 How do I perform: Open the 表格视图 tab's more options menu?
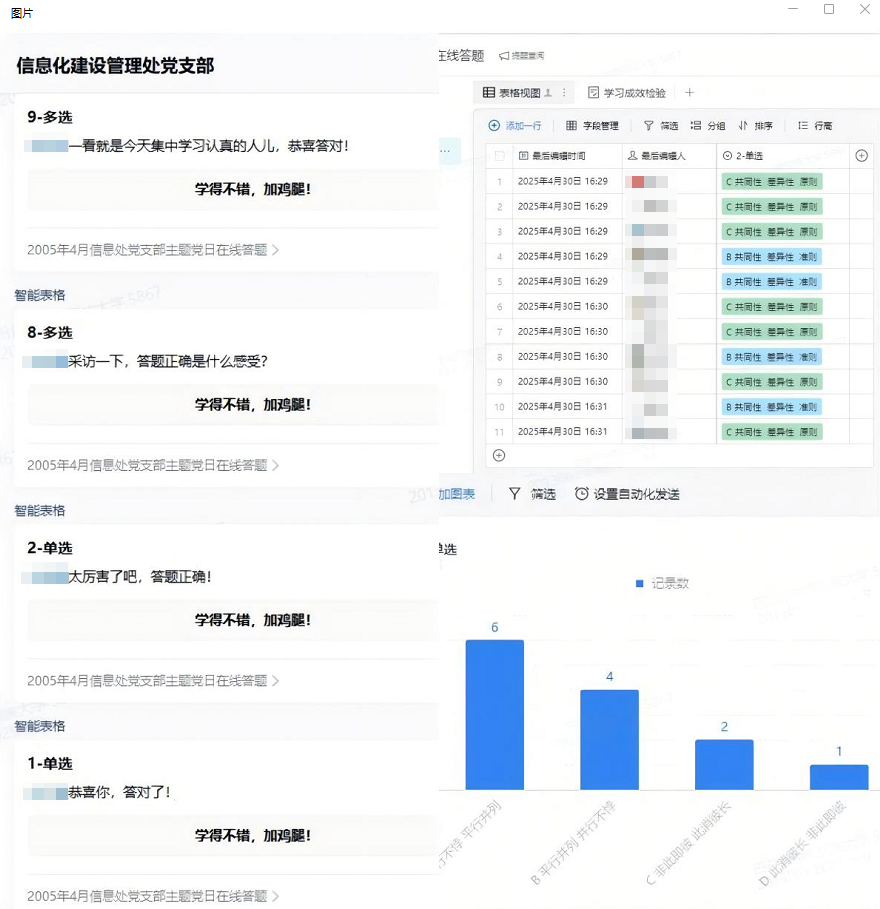point(564,93)
